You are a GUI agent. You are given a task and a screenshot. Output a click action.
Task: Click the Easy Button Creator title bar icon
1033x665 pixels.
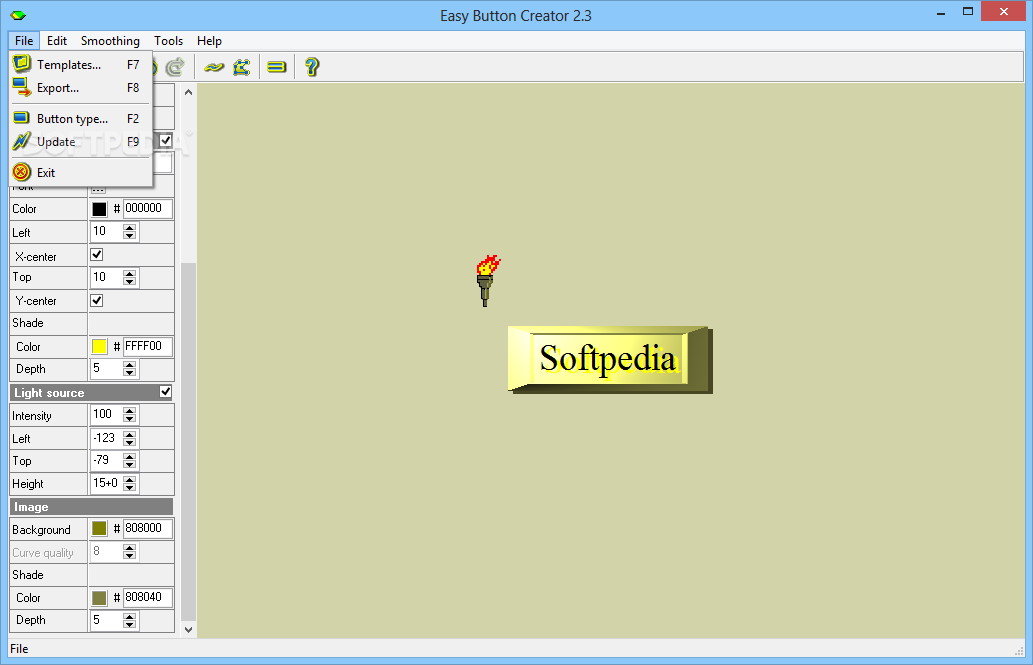tap(18, 15)
